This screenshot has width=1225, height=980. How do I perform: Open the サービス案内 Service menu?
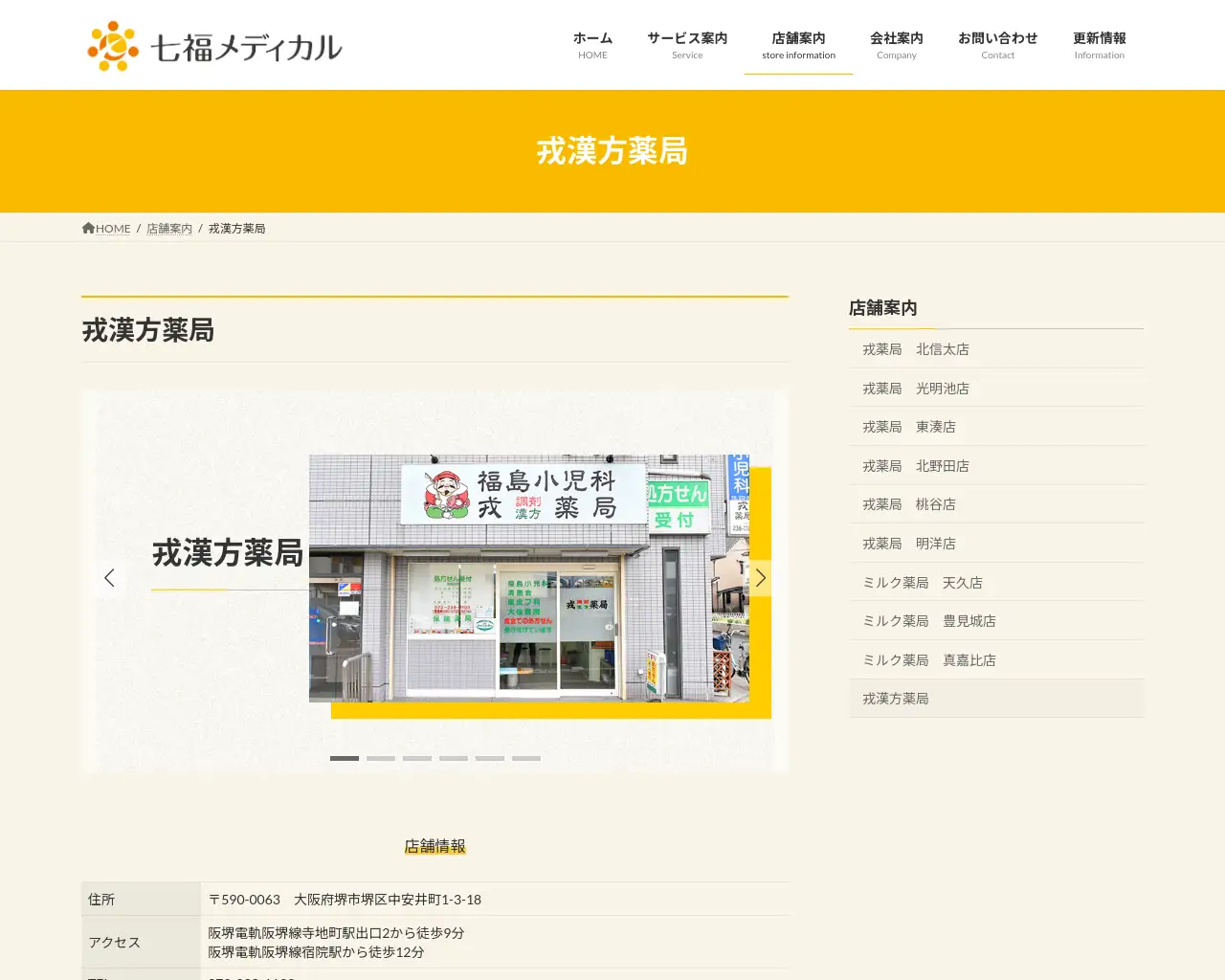tap(686, 44)
